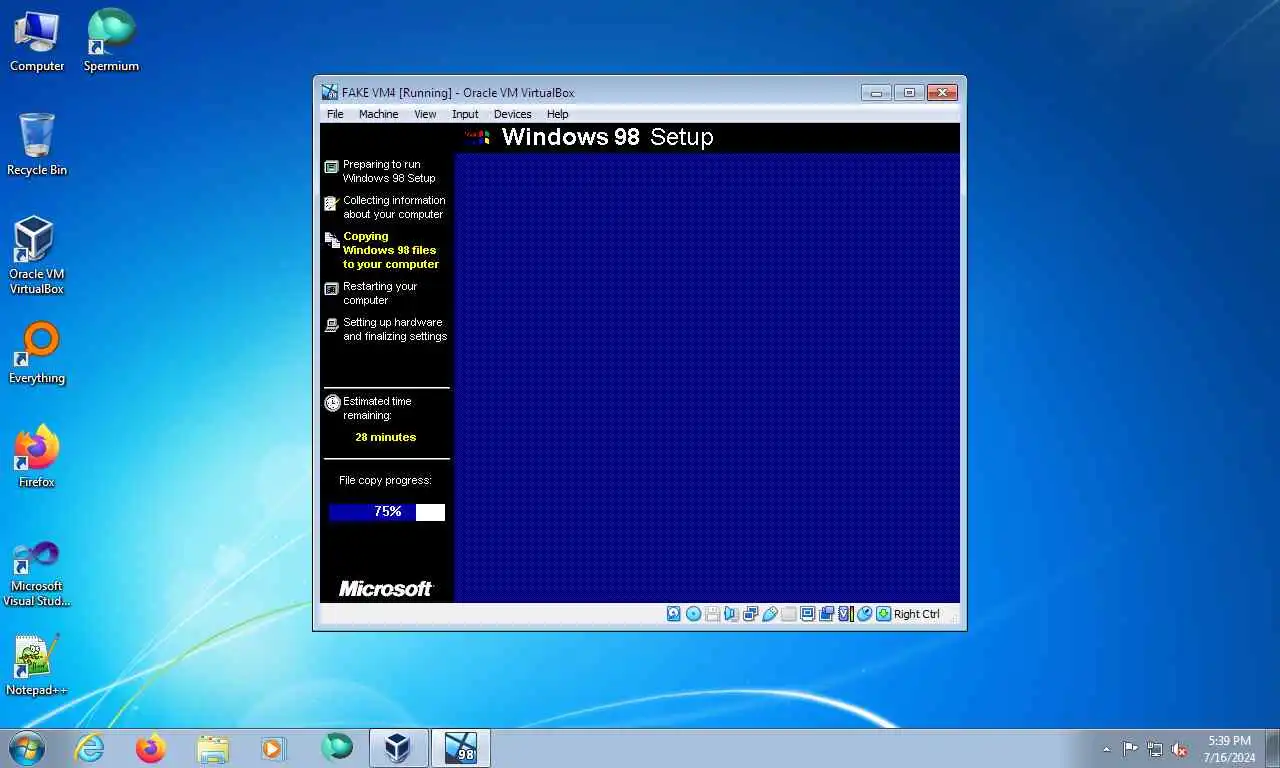Click 'Collecting information about your computer' step
1280x768 pixels.
tap(394, 207)
